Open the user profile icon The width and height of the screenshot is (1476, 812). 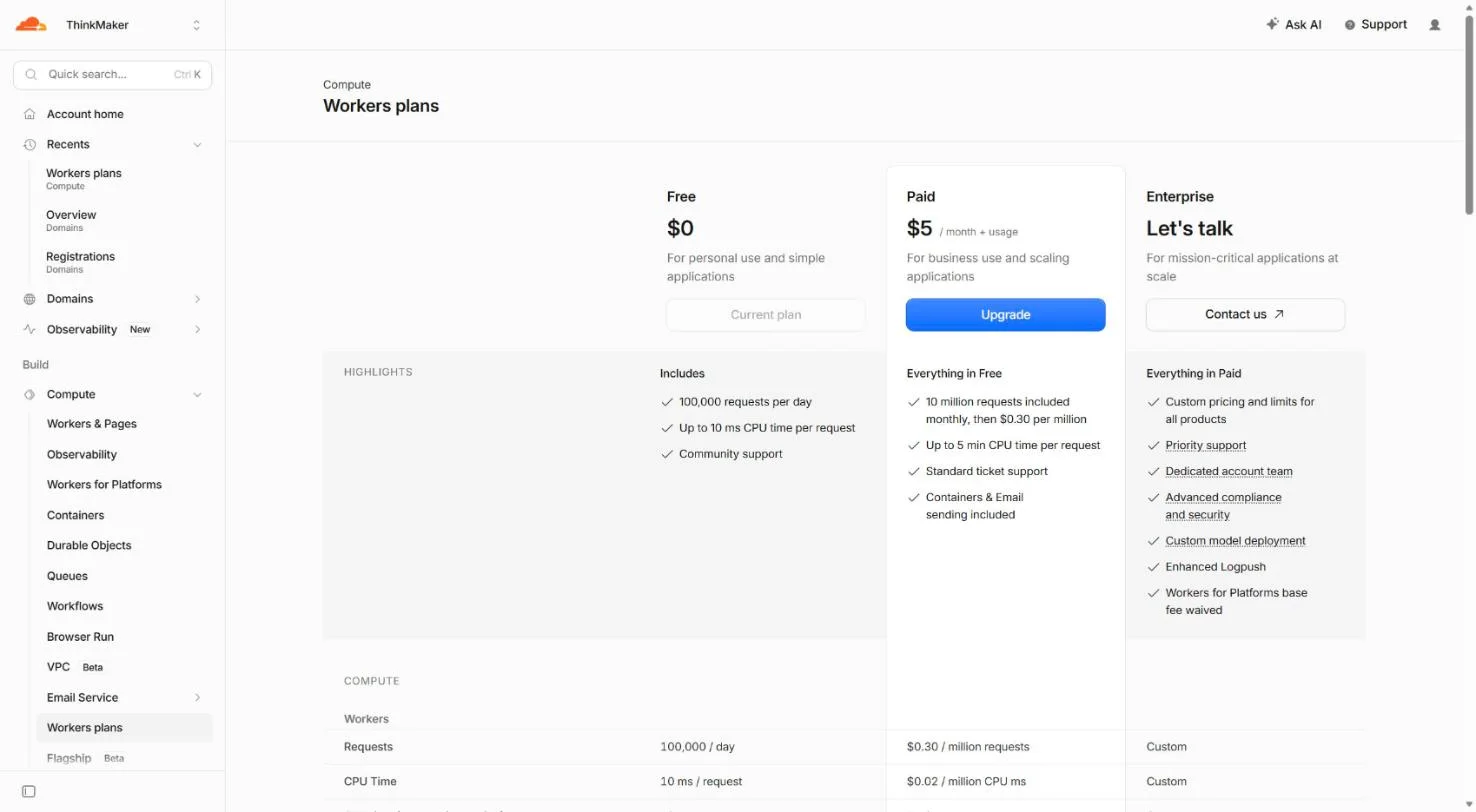point(1435,25)
